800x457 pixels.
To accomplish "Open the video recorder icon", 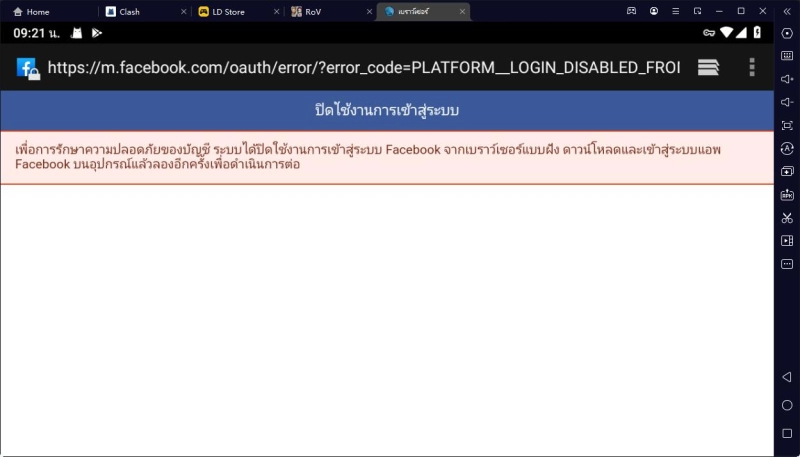I will [787, 241].
